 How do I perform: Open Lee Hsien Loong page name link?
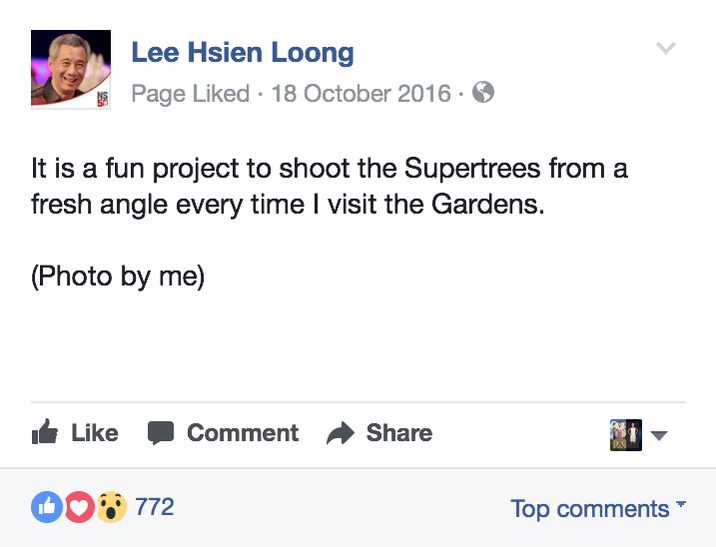242,53
